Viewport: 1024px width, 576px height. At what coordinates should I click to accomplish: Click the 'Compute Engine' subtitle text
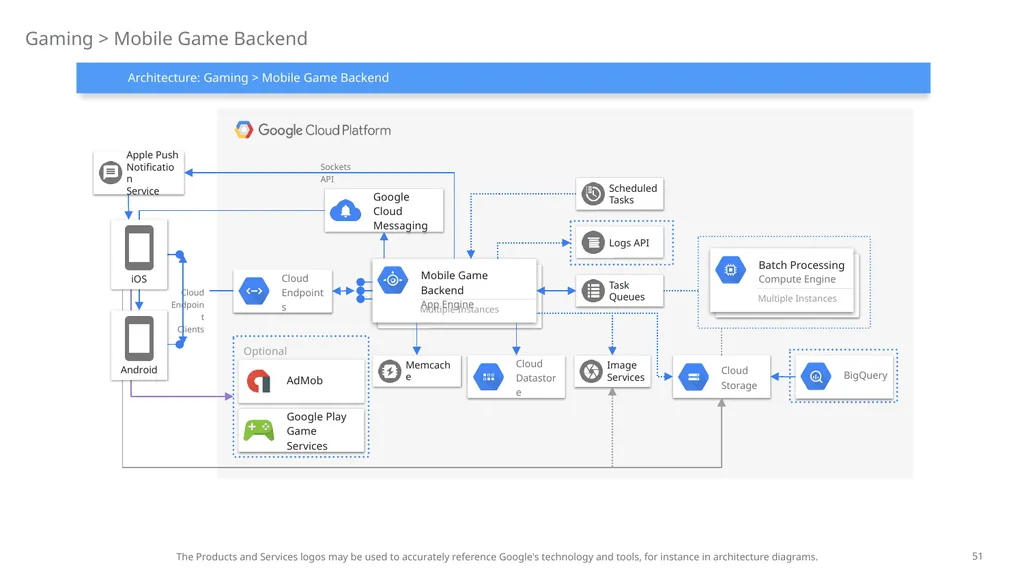797,280
